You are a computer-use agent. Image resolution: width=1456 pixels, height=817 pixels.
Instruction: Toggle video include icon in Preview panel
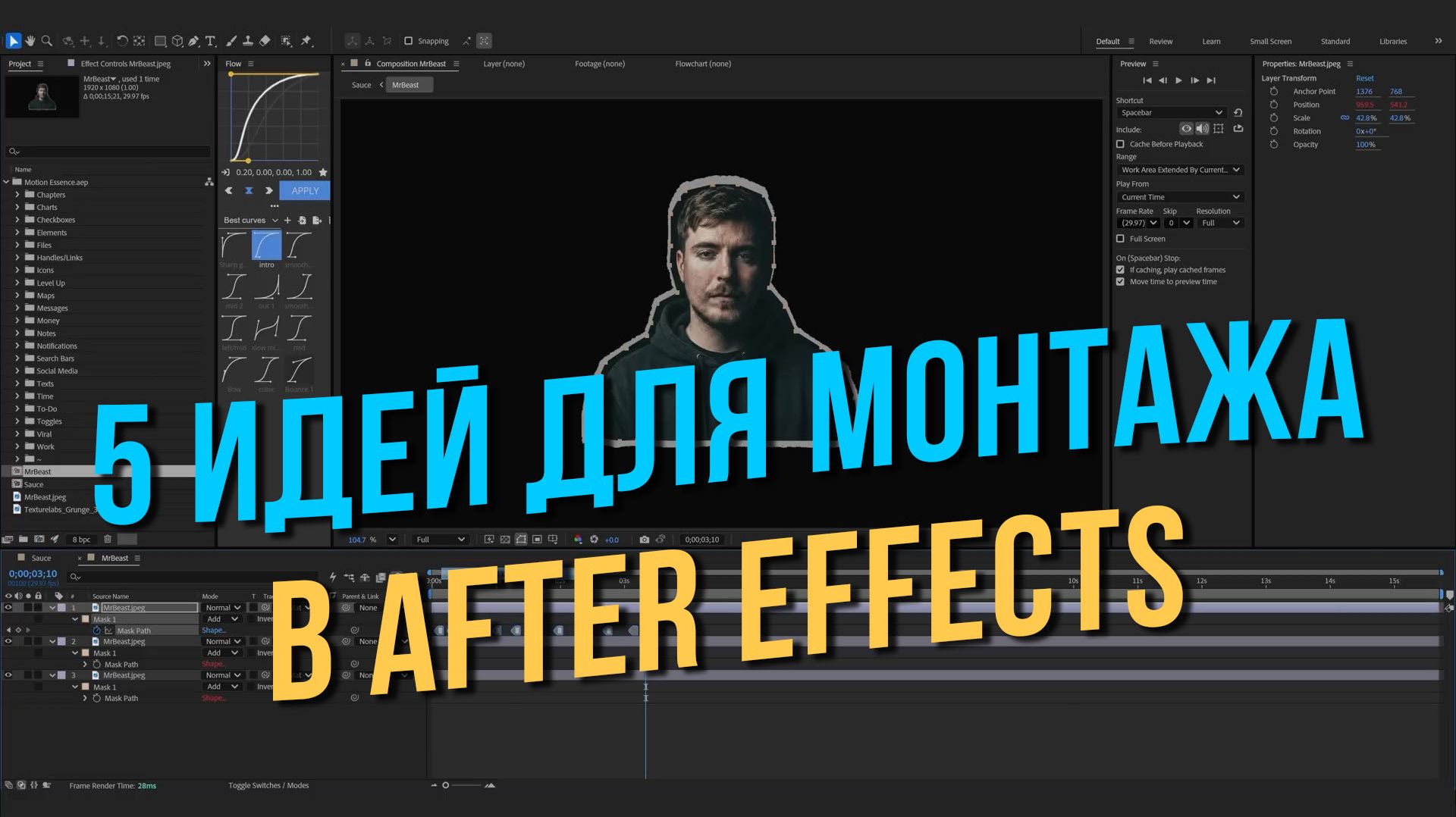tap(1186, 129)
